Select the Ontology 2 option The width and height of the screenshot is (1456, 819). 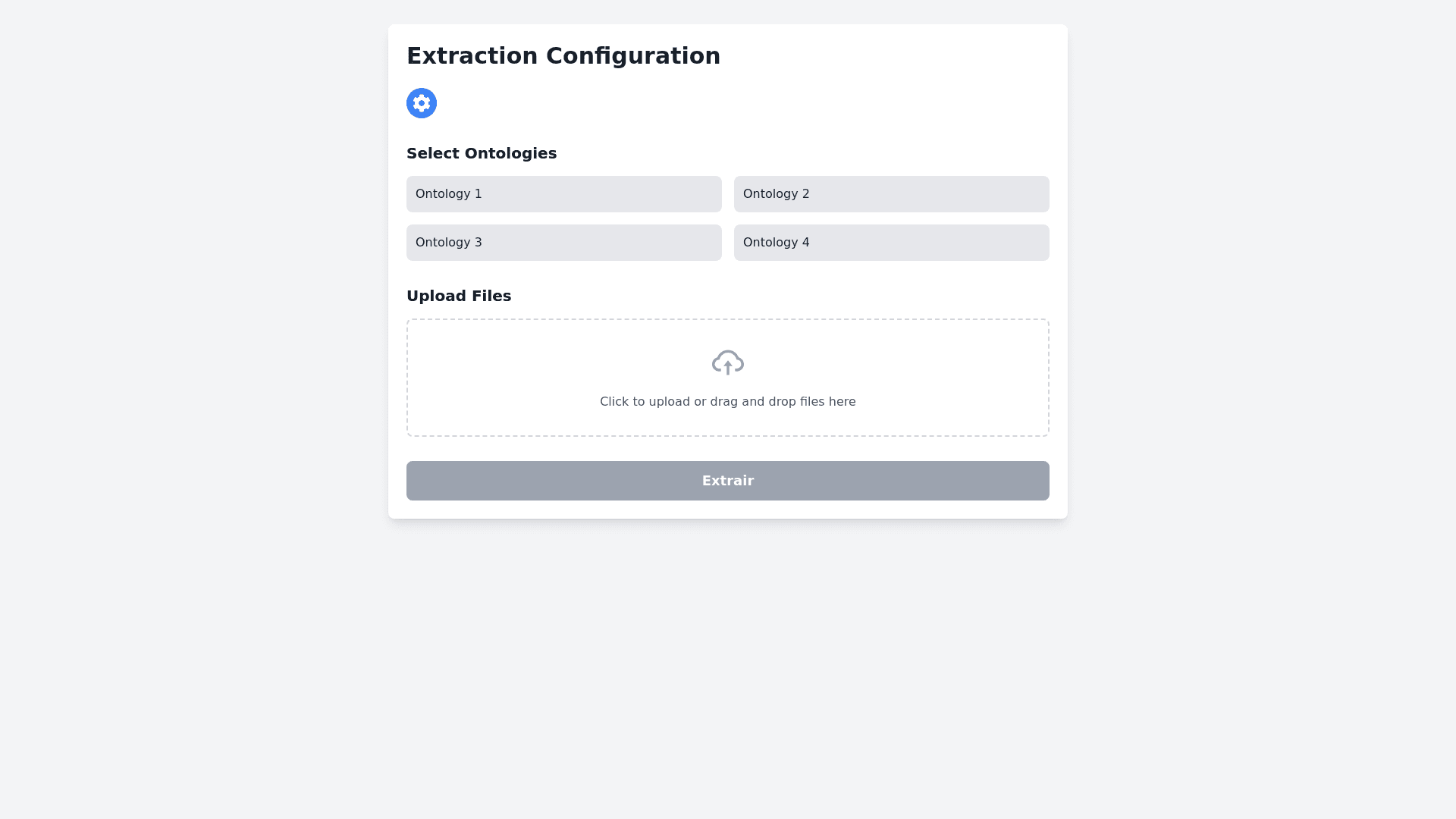(x=892, y=194)
